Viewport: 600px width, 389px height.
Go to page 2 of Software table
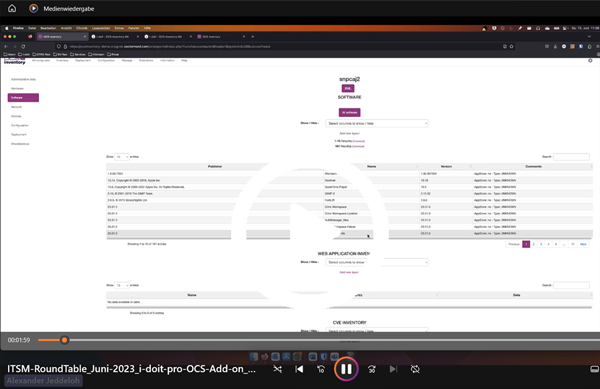(533, 244)
